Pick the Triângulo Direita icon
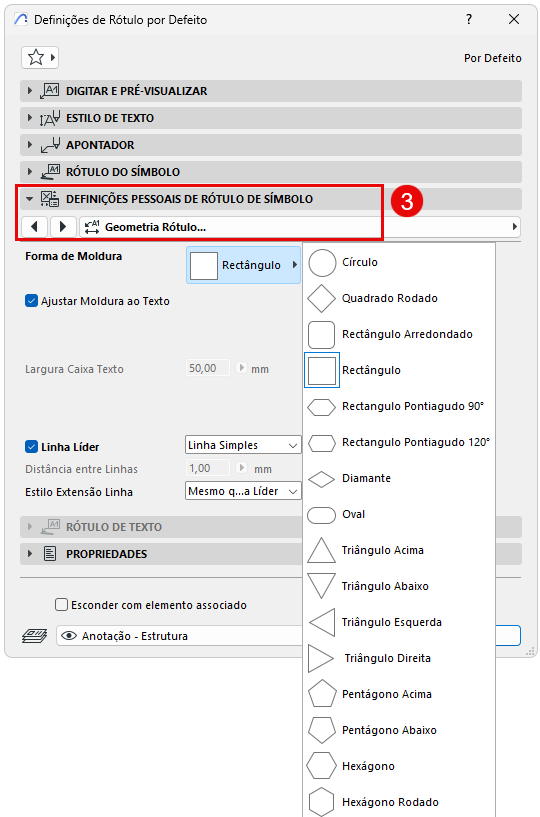540x817 pixels. click(x=321, y=658)
